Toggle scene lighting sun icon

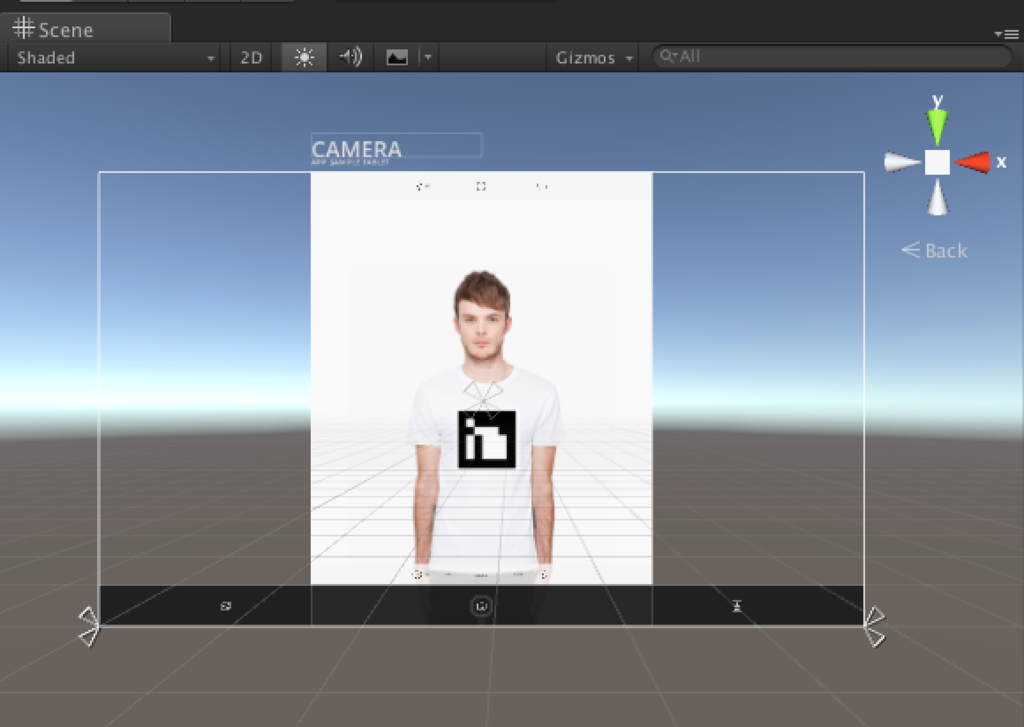pyautogui.click(x=304, y=57)
